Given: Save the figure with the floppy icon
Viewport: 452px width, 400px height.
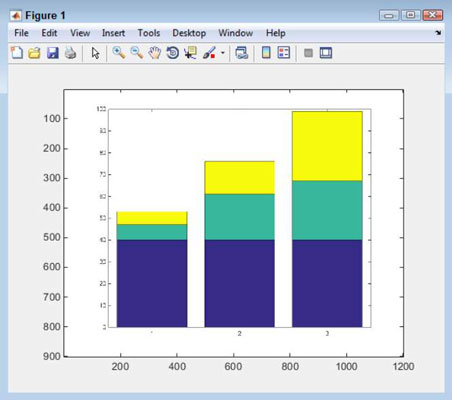Looking at the screenshot, I should click(52, 53).
